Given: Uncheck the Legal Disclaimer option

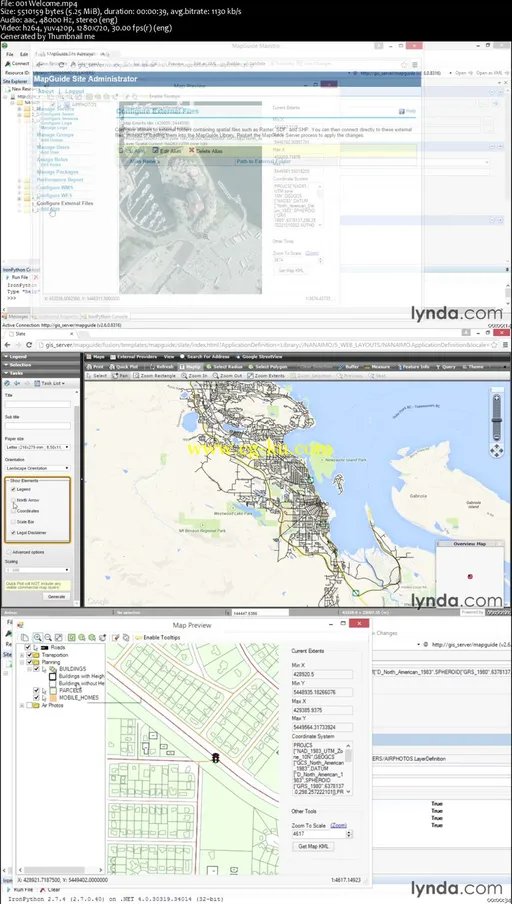Looking at the screenshot, I should pyautogui.click(x=13, y=533).
